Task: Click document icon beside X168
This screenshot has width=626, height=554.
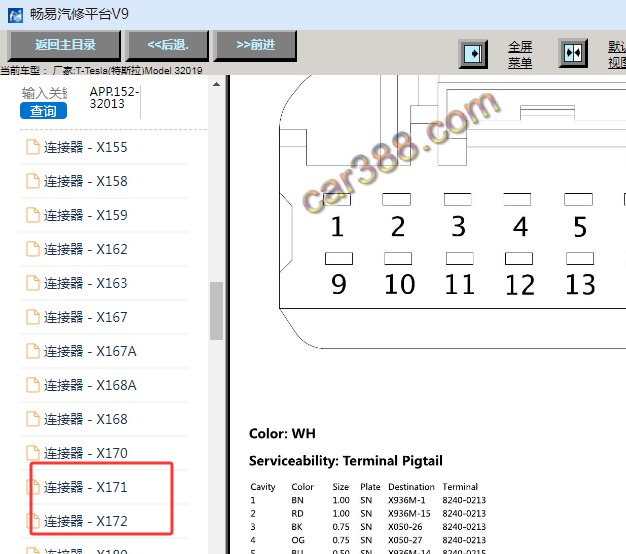Action: pyautogui.click(x=33, y=419)
